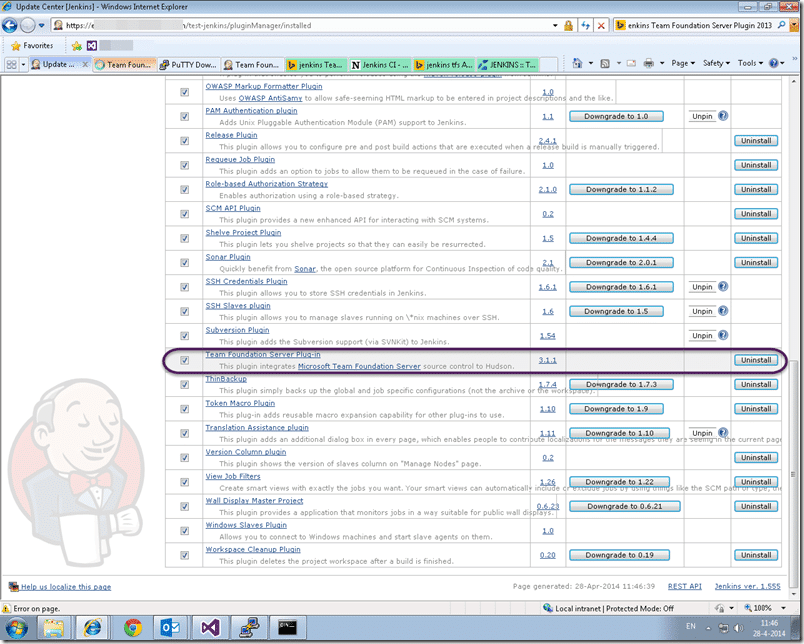Image resolution: width=804 pixels, height=644 pixels.
Task: Click the browser Back arrow button
Action: point(10,25)
